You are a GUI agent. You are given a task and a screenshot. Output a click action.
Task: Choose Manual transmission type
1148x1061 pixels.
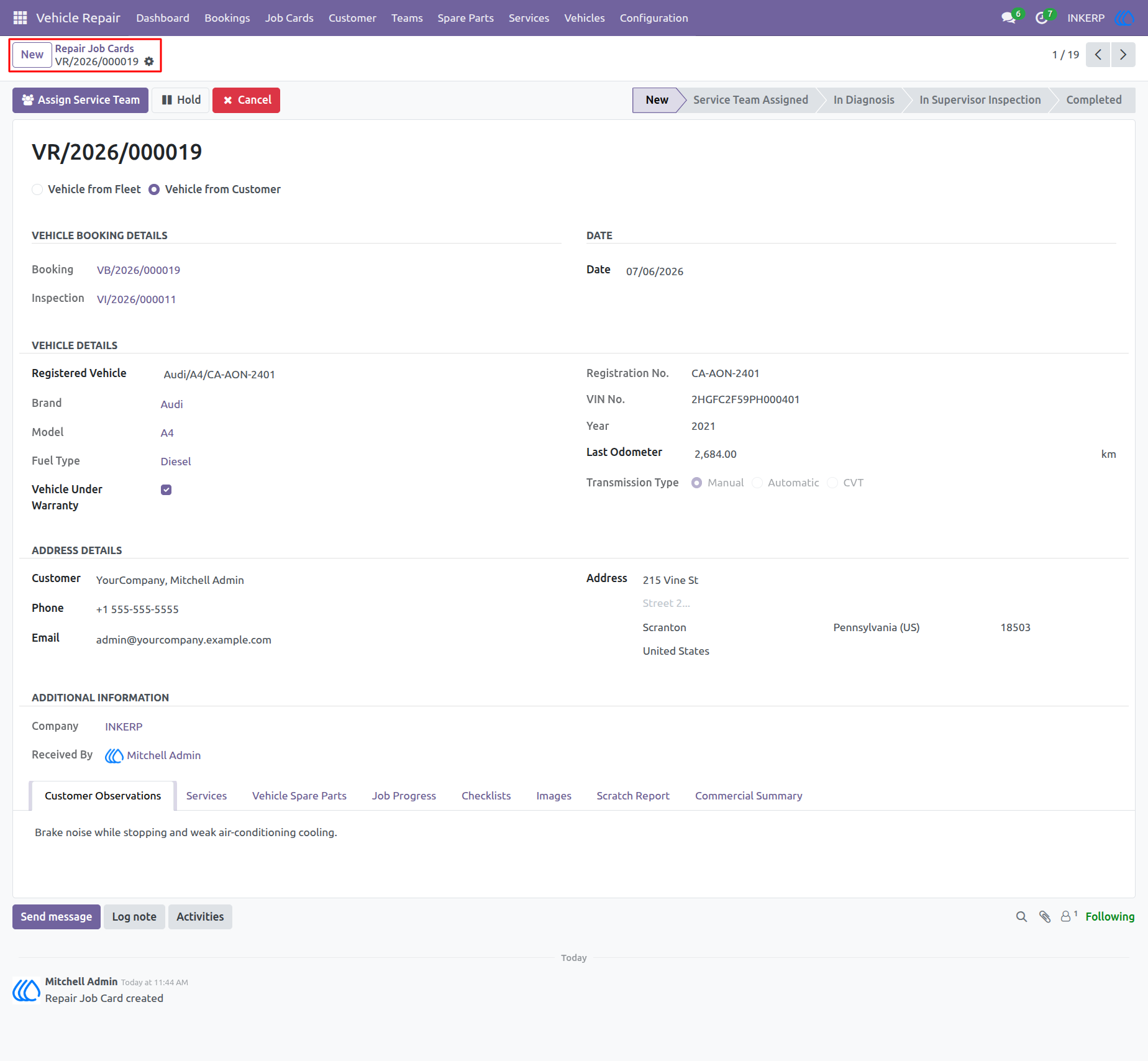click(697, 483)
